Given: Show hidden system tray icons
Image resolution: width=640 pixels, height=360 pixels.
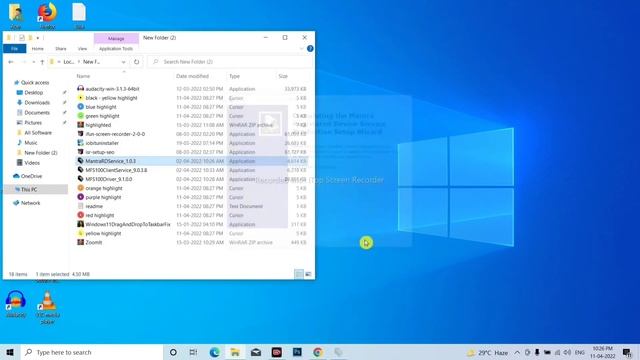Looking at the screenshot, I should pyautogui.click(x=517, y=352).
